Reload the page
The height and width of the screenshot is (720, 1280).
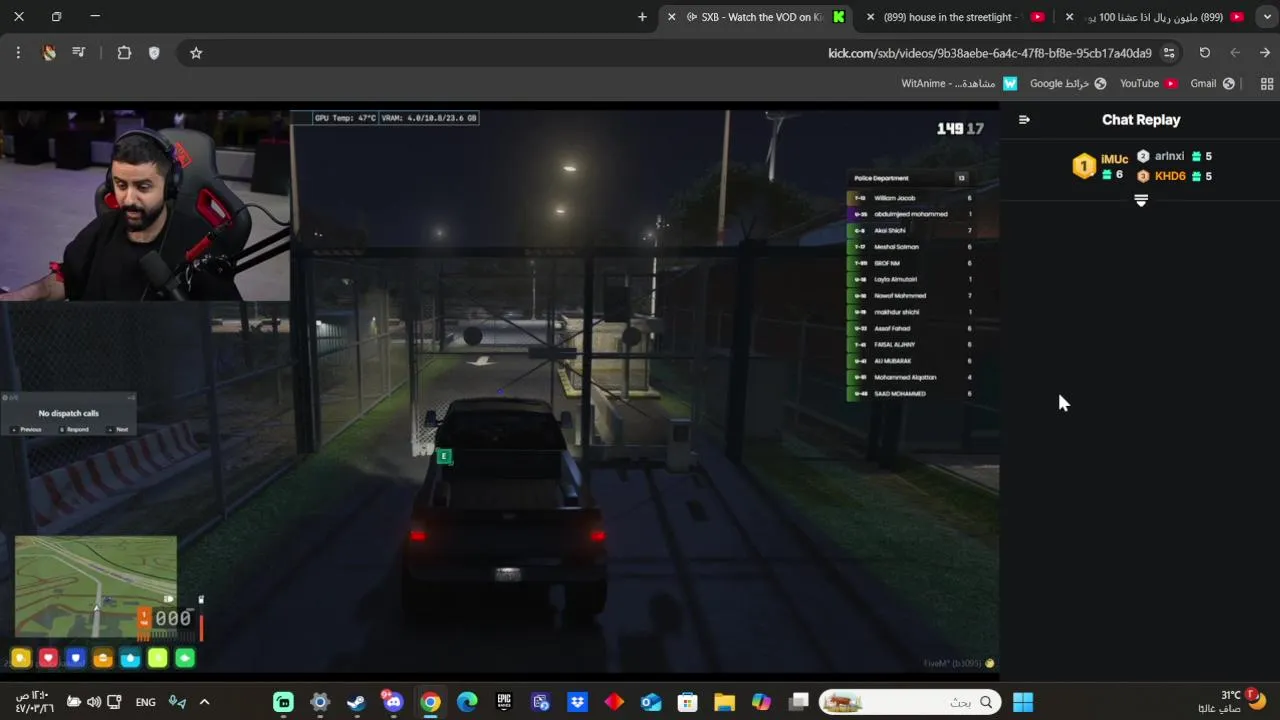[1204, 53]
